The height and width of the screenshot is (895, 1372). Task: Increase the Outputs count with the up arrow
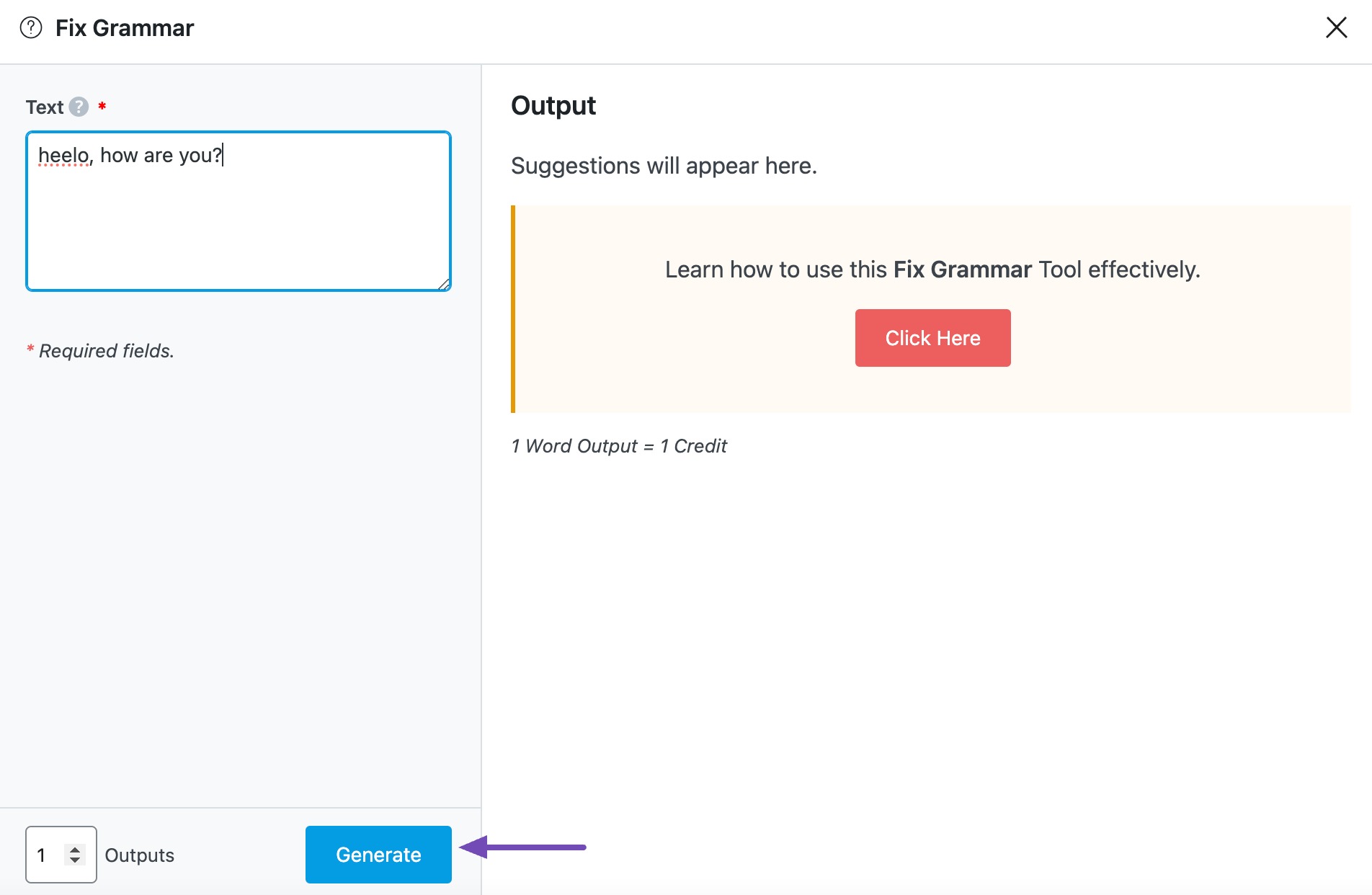[x=75, y=849]
